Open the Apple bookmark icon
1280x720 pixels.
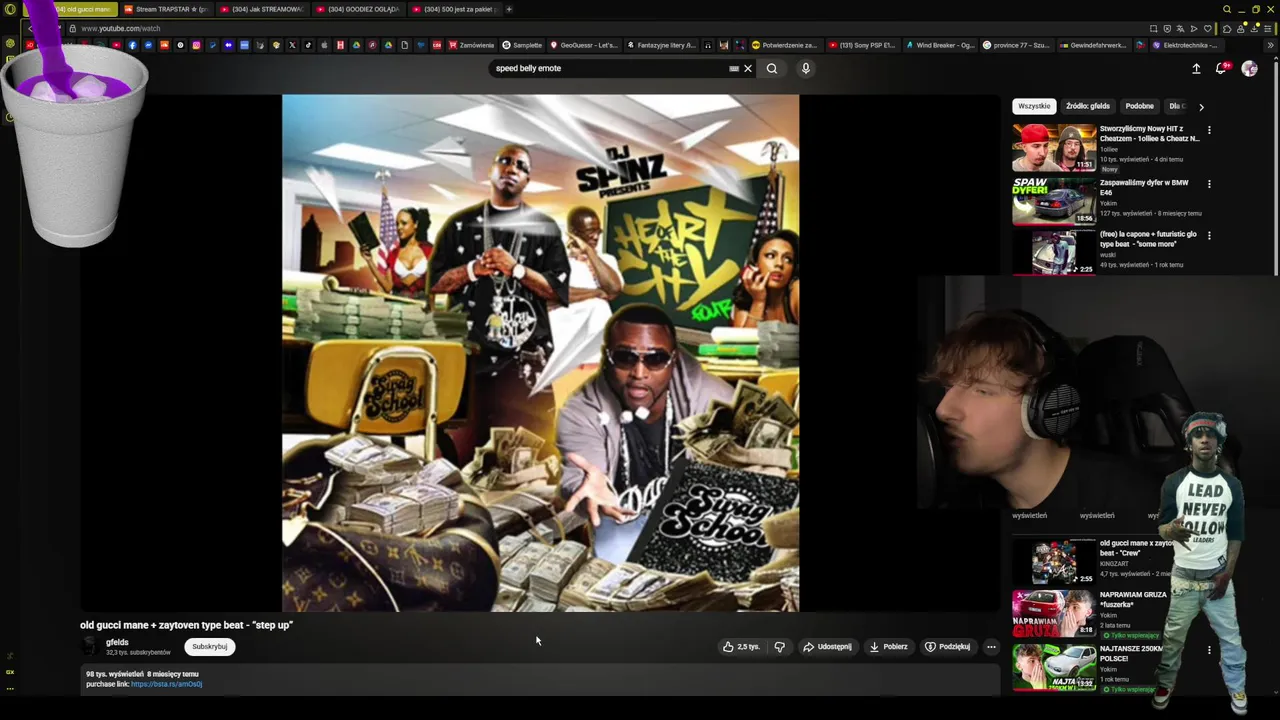(x=324, y=45)
